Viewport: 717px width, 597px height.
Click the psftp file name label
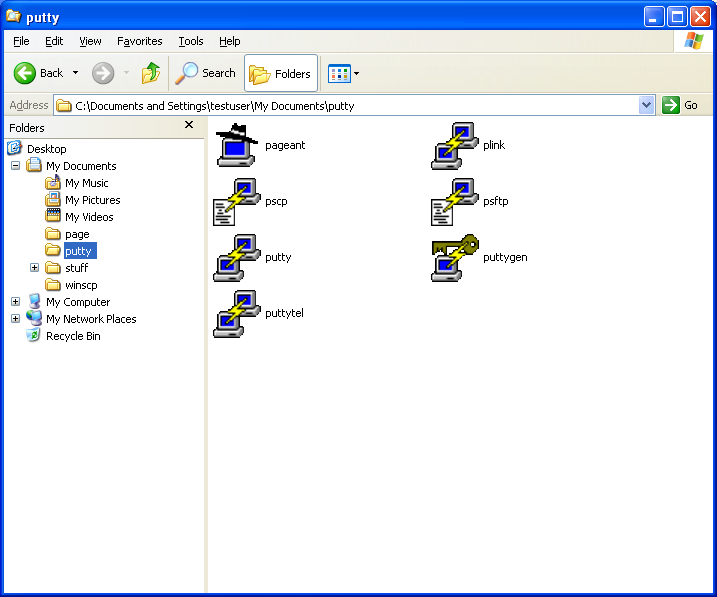tap(496, 201)
